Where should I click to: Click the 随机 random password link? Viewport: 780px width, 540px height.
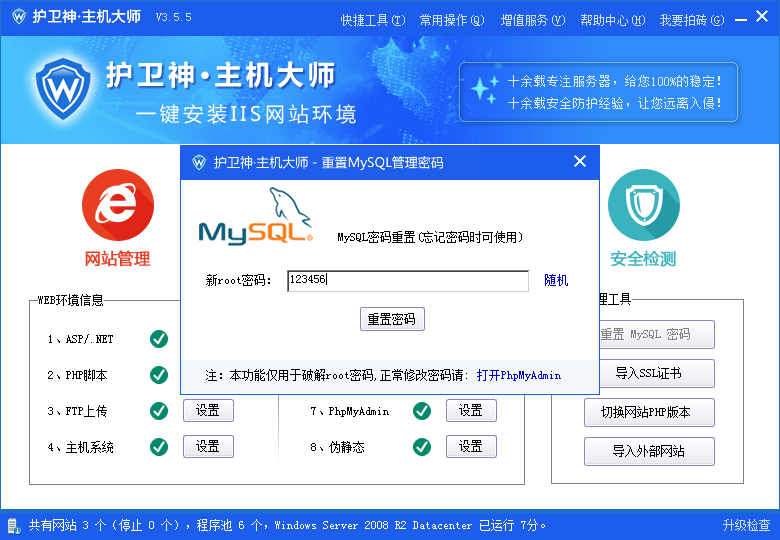point(556,281)
